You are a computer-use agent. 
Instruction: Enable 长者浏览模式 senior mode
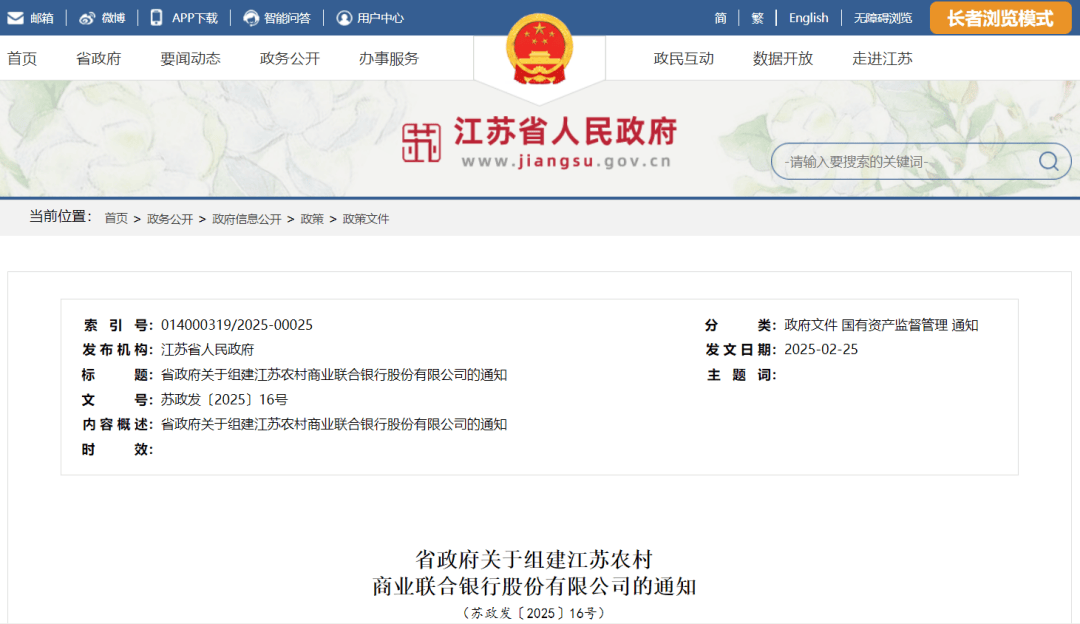pos(1000,18)
